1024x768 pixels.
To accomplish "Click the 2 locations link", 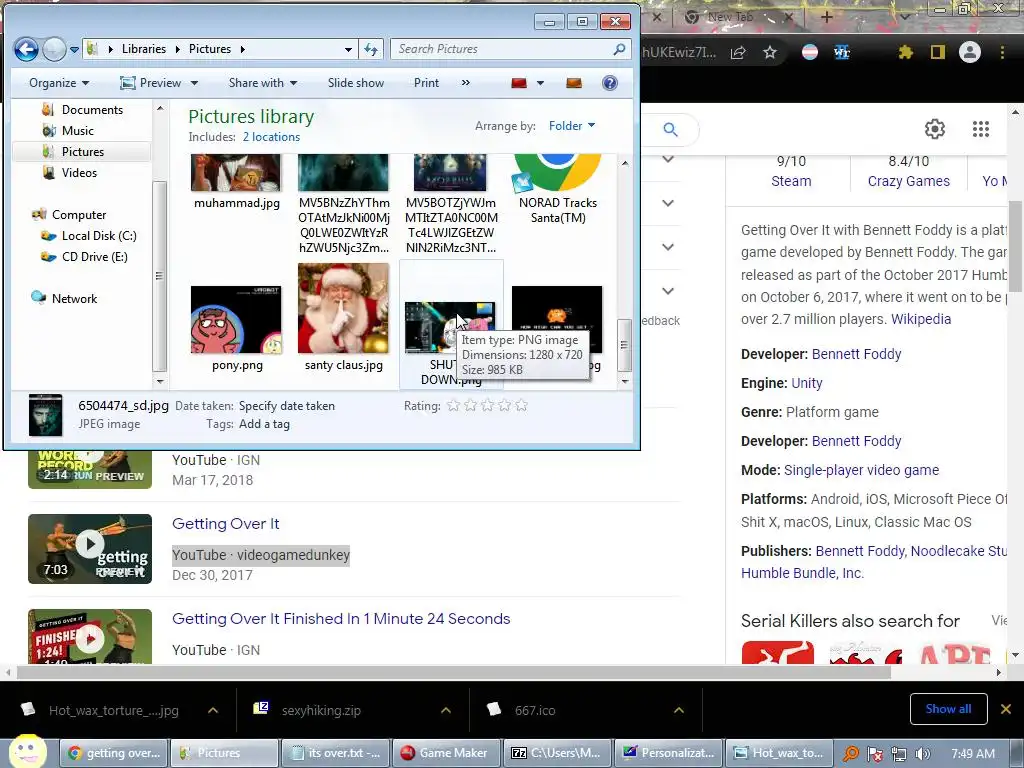I will tap(271, 136).
